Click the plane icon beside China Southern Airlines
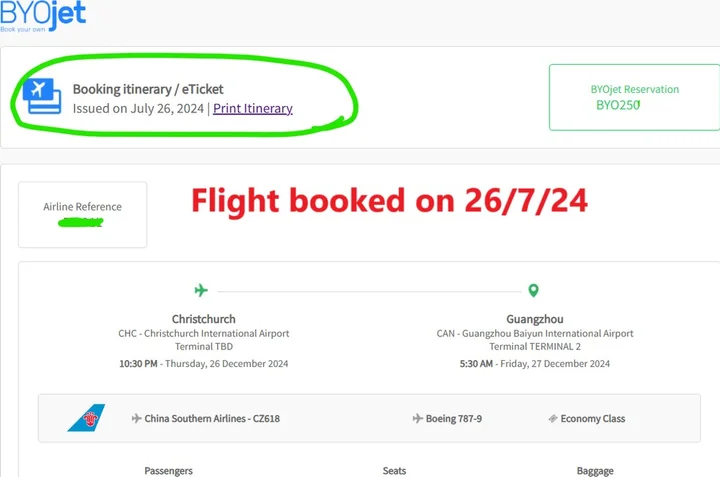This screenshot has width=720, height=477. click(x=137, y=418)
